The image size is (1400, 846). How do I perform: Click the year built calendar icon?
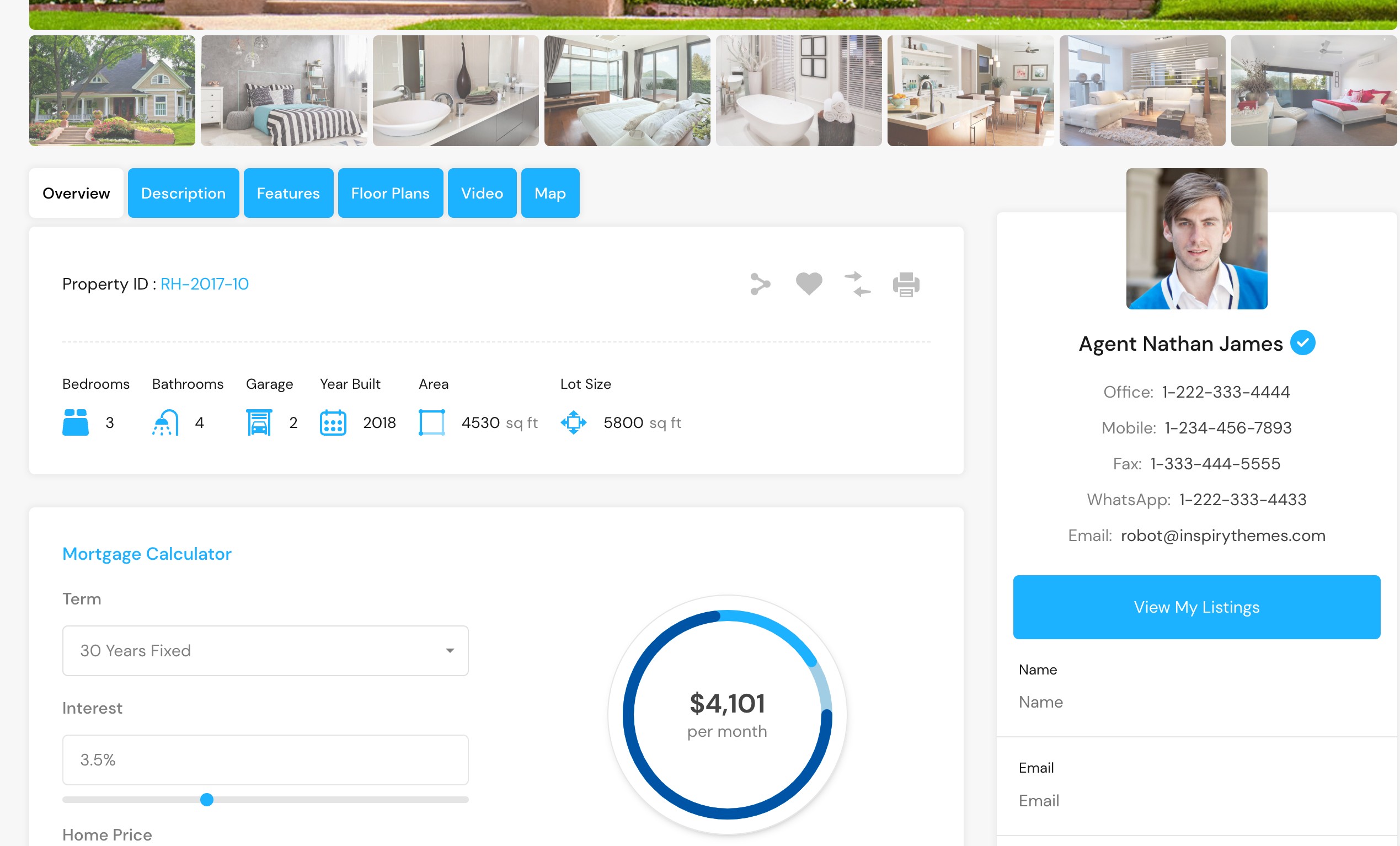tap(333, 422)
